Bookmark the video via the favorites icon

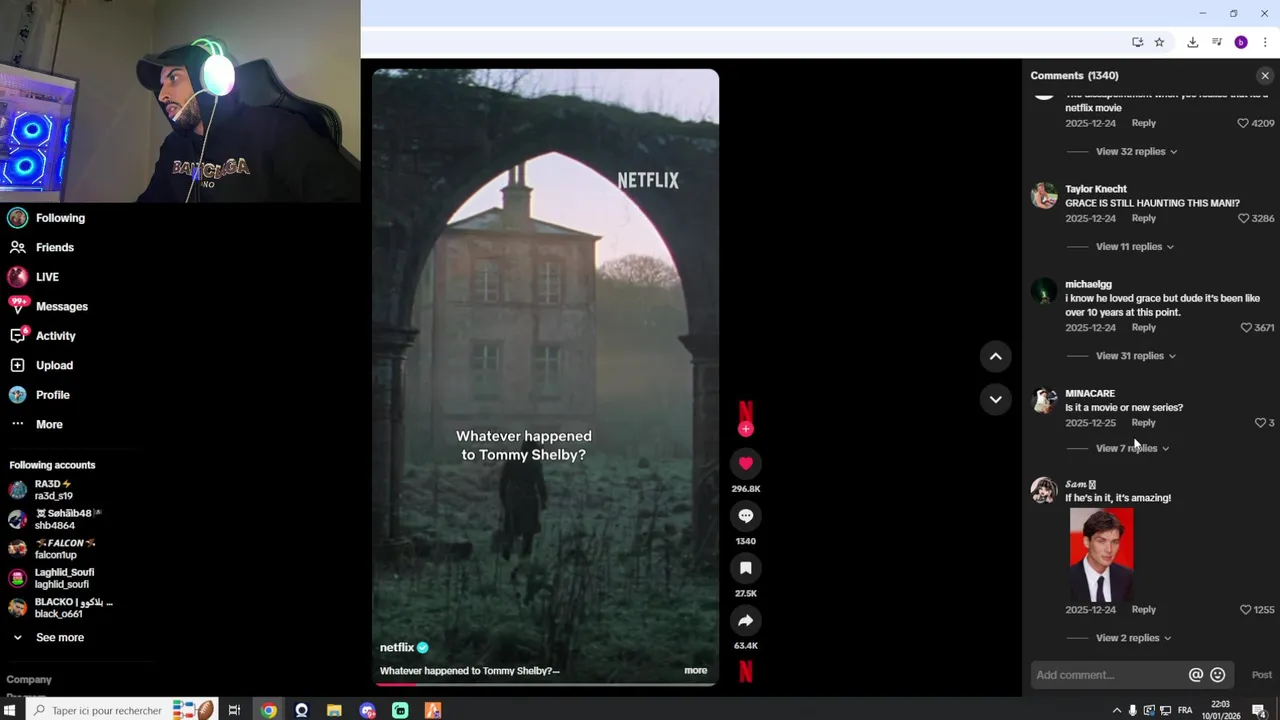tap(745, 568)
